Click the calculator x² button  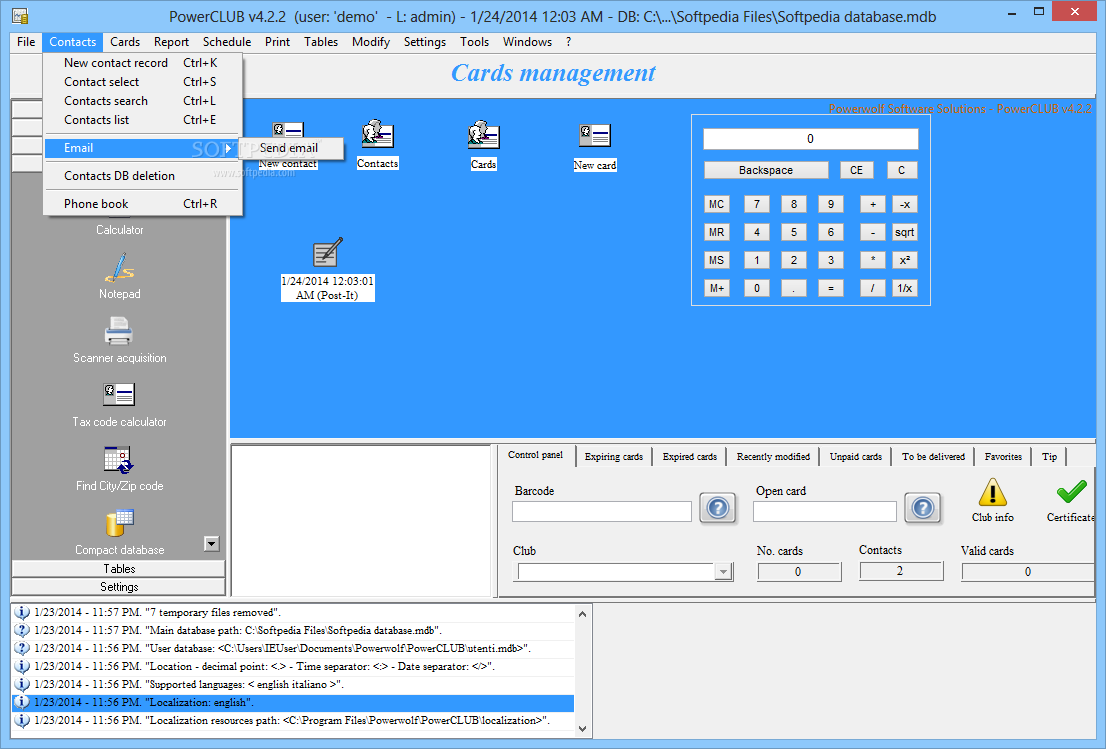pyautogui.click(x=904, y=260)
